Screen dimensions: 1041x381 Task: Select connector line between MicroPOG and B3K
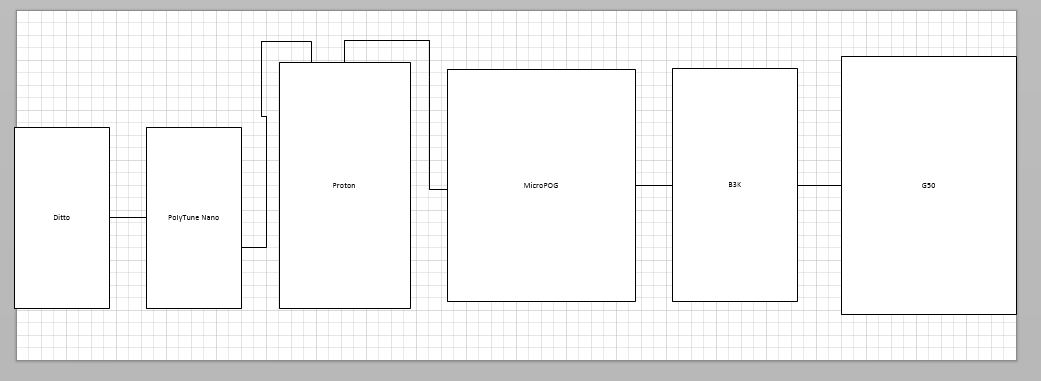(x=654, y=185)
